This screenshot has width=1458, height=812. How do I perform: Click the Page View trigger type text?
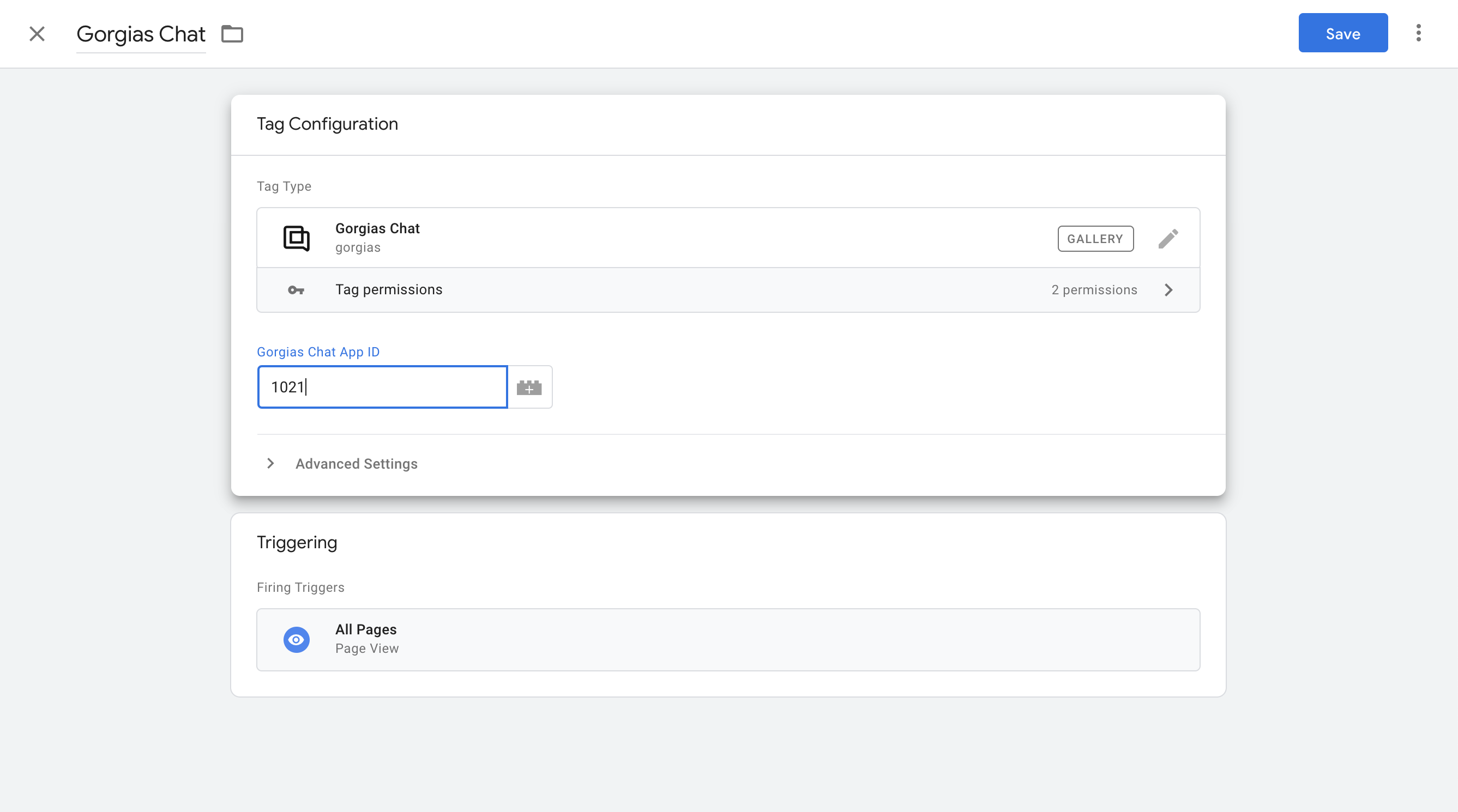coord(367,649)
